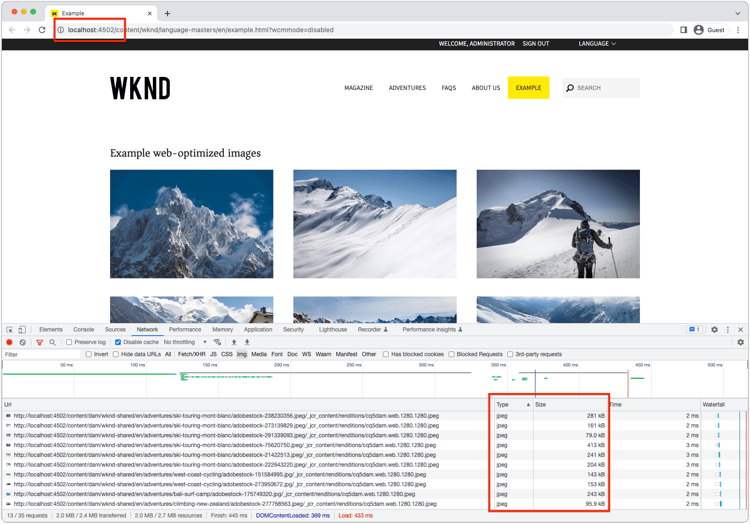Switch to the Sources tab
The width and height of the screenshot is (750, 524).
click(115, 330)
